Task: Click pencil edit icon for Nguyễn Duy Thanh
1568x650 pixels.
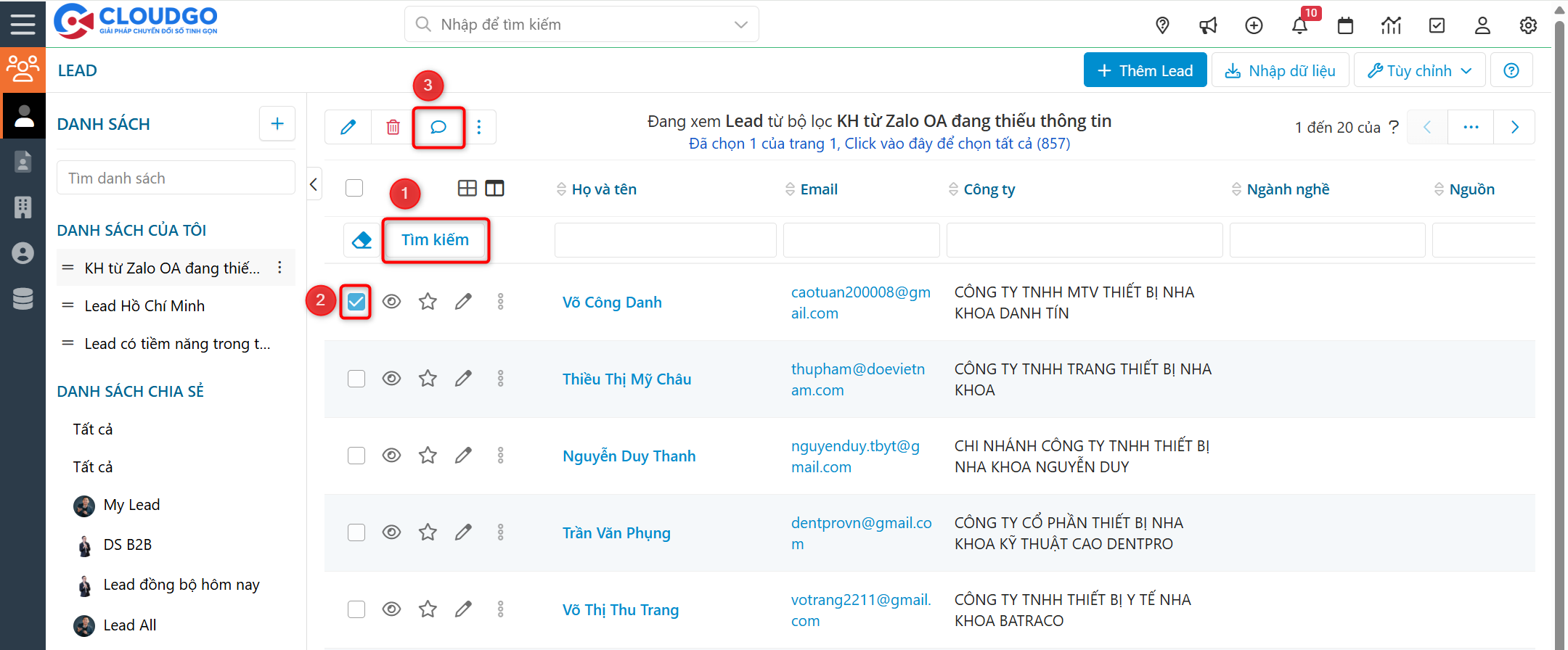Action: click(463, 456)
